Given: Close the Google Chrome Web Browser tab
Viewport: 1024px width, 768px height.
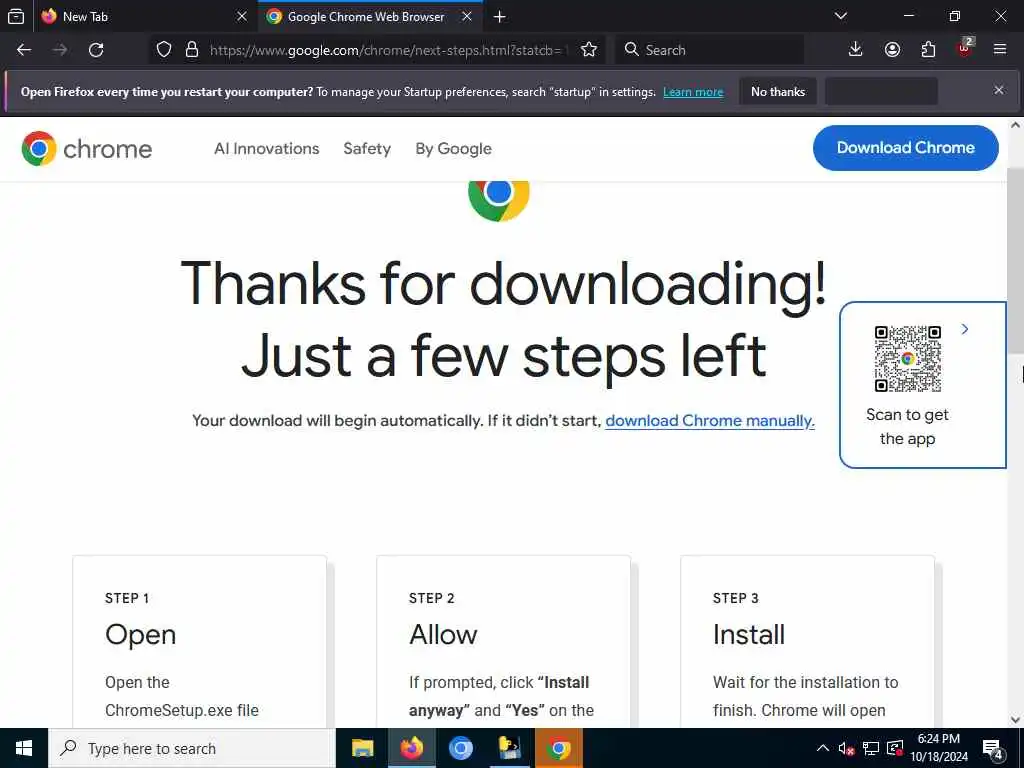Looking at the screenshot, I should 467,16.
